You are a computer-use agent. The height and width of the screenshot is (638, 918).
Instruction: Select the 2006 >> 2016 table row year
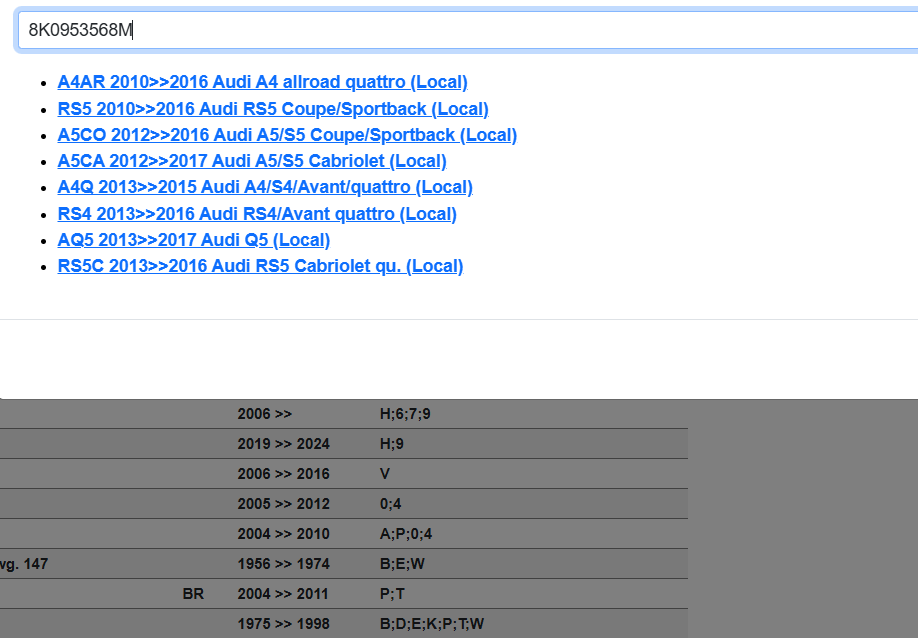[x=283, y=474]
